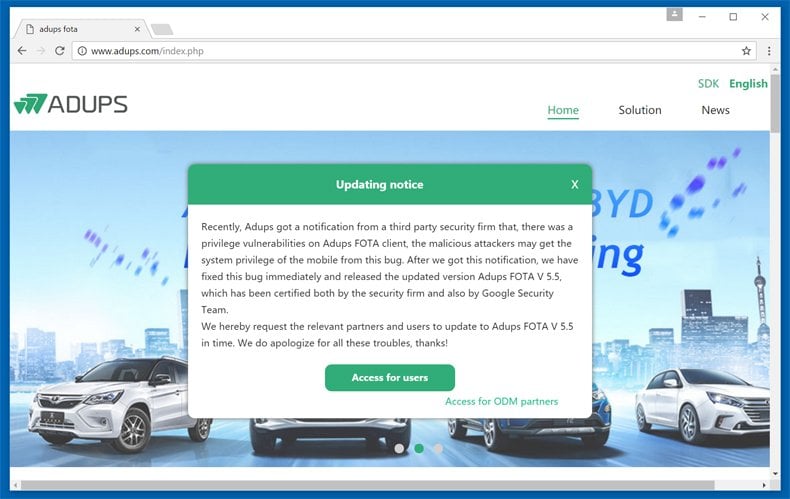Close the Chrome browser window
The width and height of the screenshot is (790, 499).
pyautogui.click(x=765, y=17)
